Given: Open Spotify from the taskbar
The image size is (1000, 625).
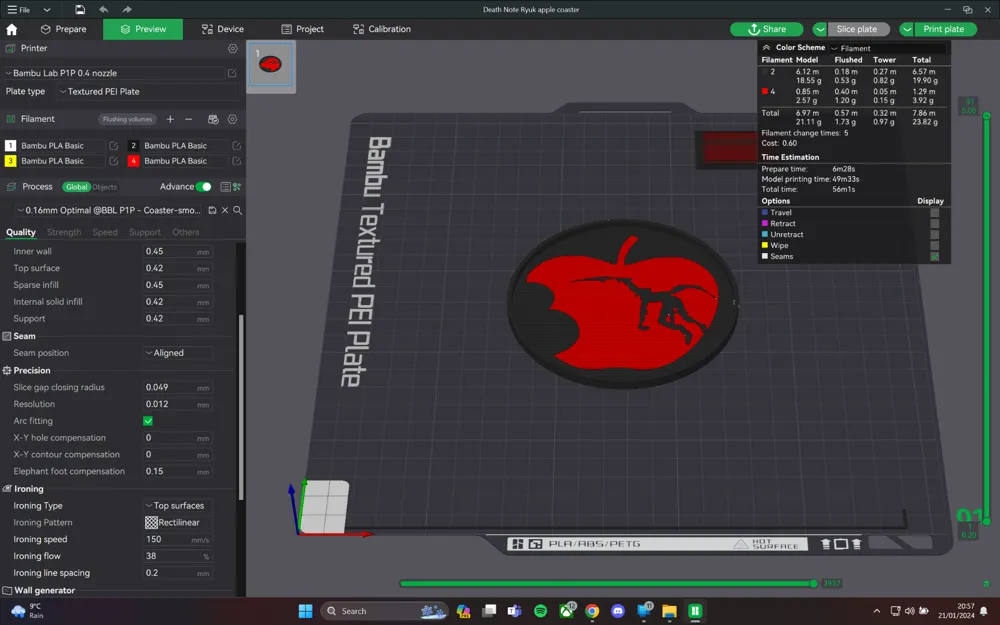Looking at the screenshot, I should [540, 611].
